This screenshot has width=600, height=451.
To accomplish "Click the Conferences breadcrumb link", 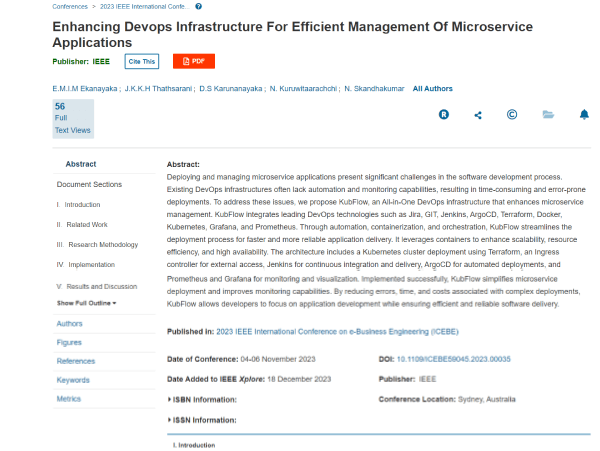I will [x=69, y=6].
